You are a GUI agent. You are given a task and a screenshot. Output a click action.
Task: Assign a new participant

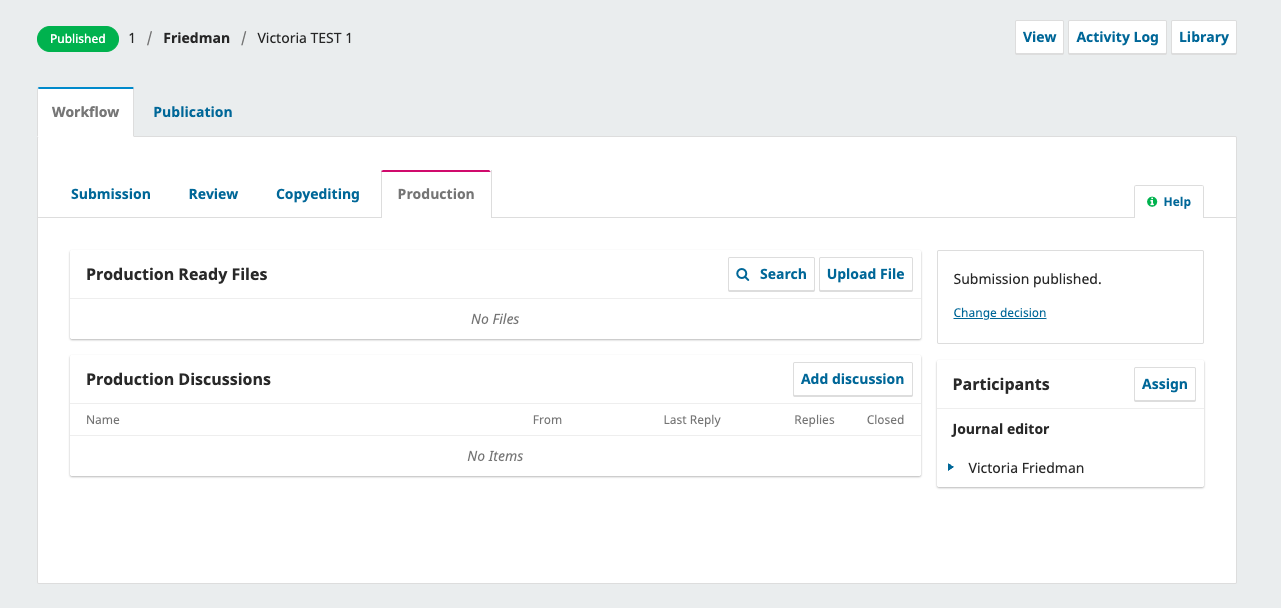tap(1164, 384)
